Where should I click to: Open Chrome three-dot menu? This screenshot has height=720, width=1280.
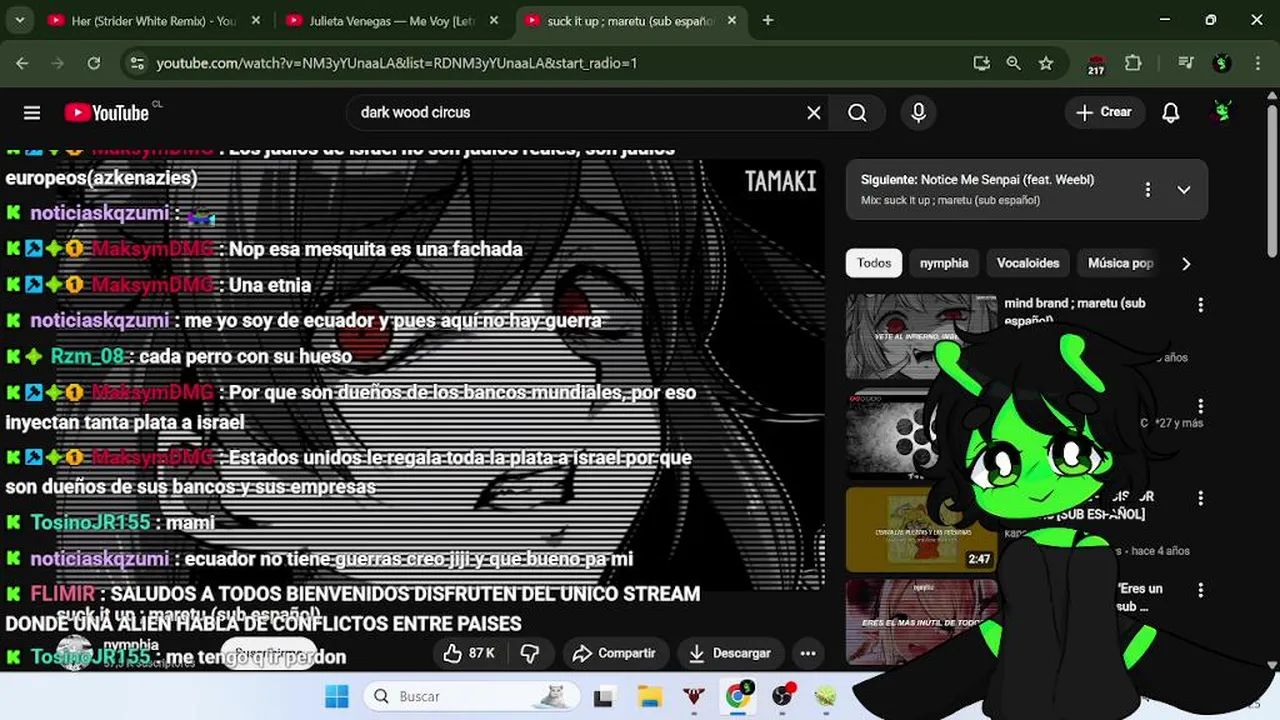click(x=1257, y=63)
